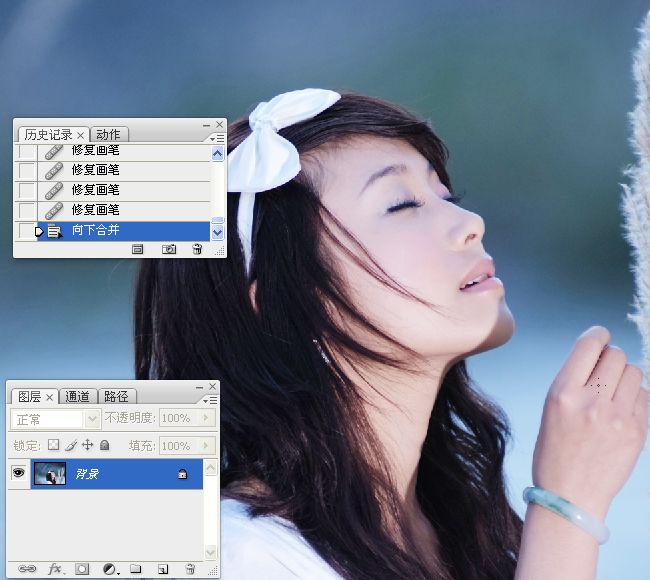The width and height of the screenshot is (650, 580).
Task: Create a new layer
Action: (x=162, y=569)
